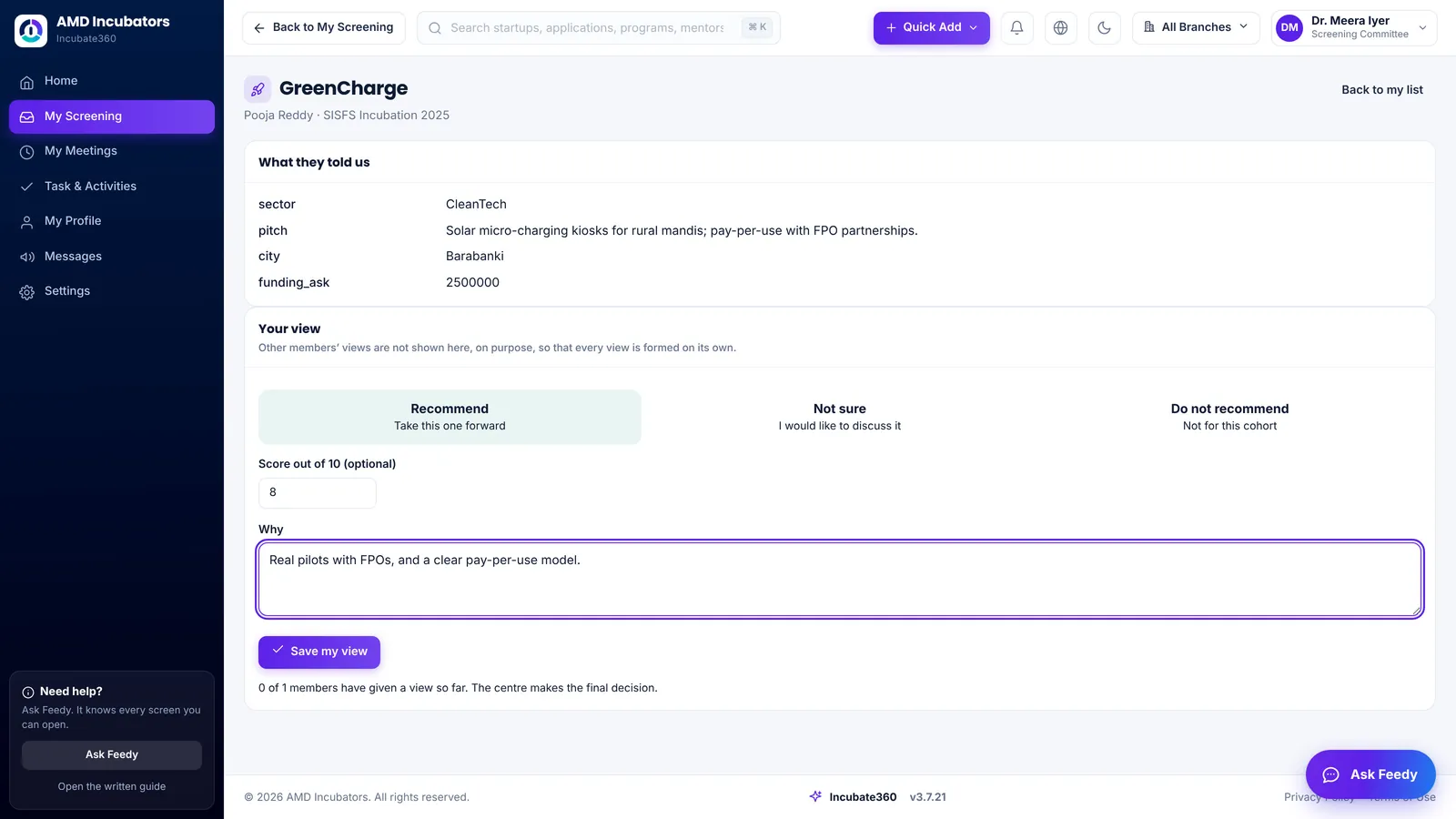Open My Screening in sidebar
This screenshot has width=1456, height=819.
(112, 116)
